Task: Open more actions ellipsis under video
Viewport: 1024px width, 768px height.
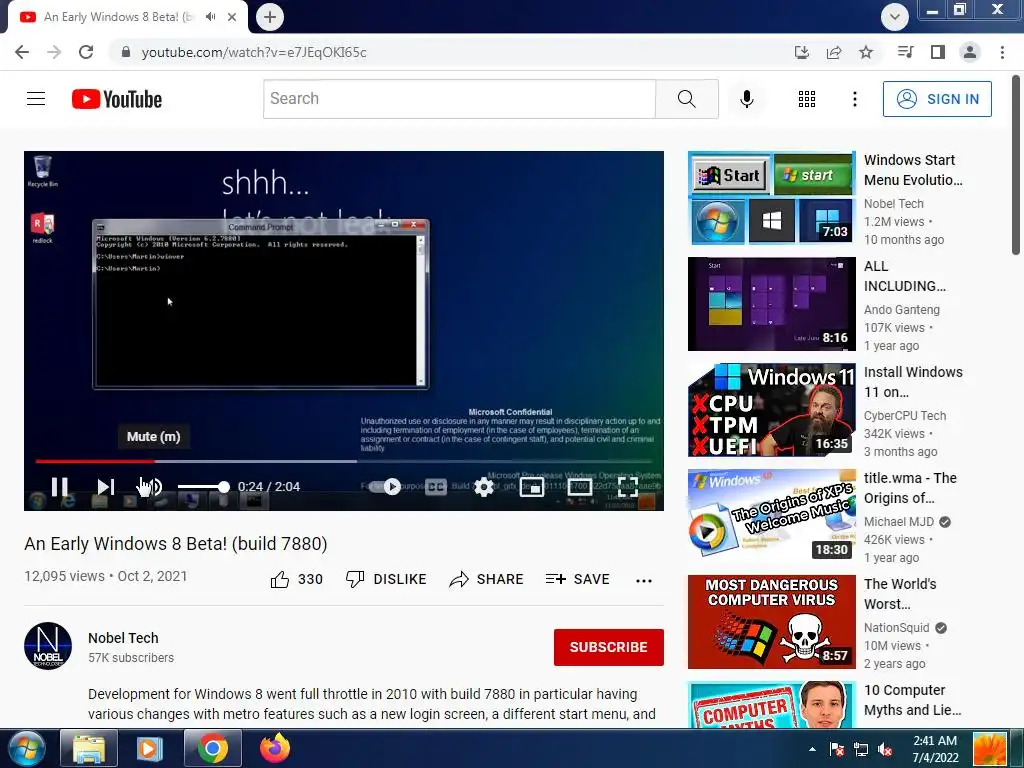Action: [x=643, y=580]
